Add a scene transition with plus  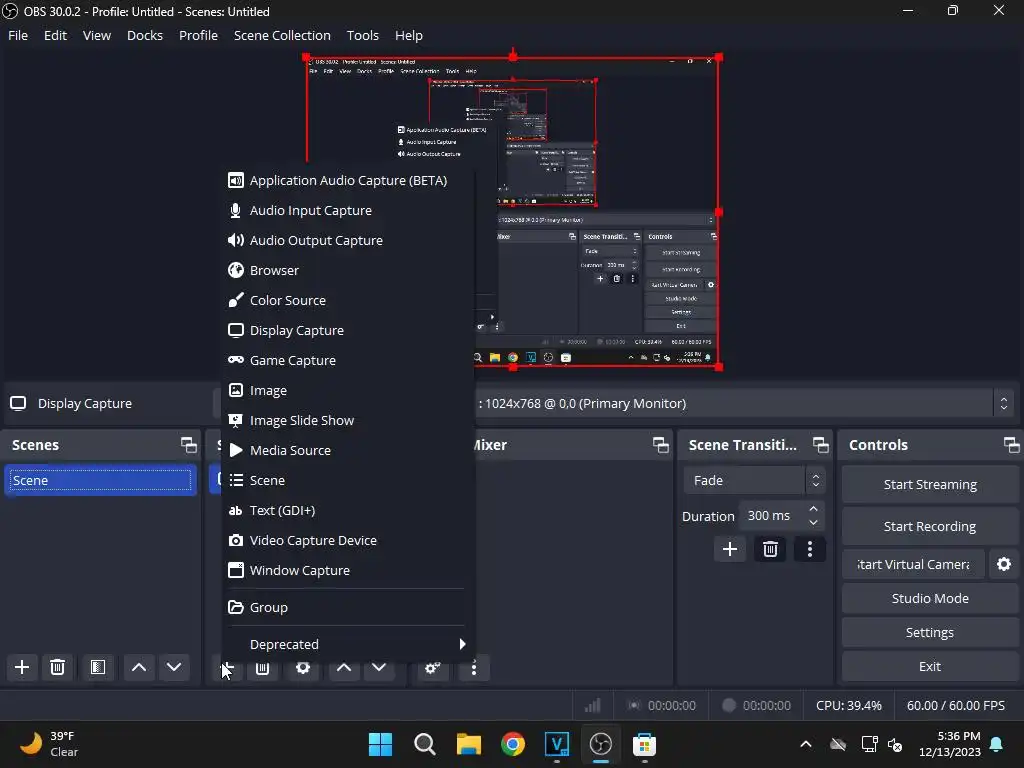(729, 549)
